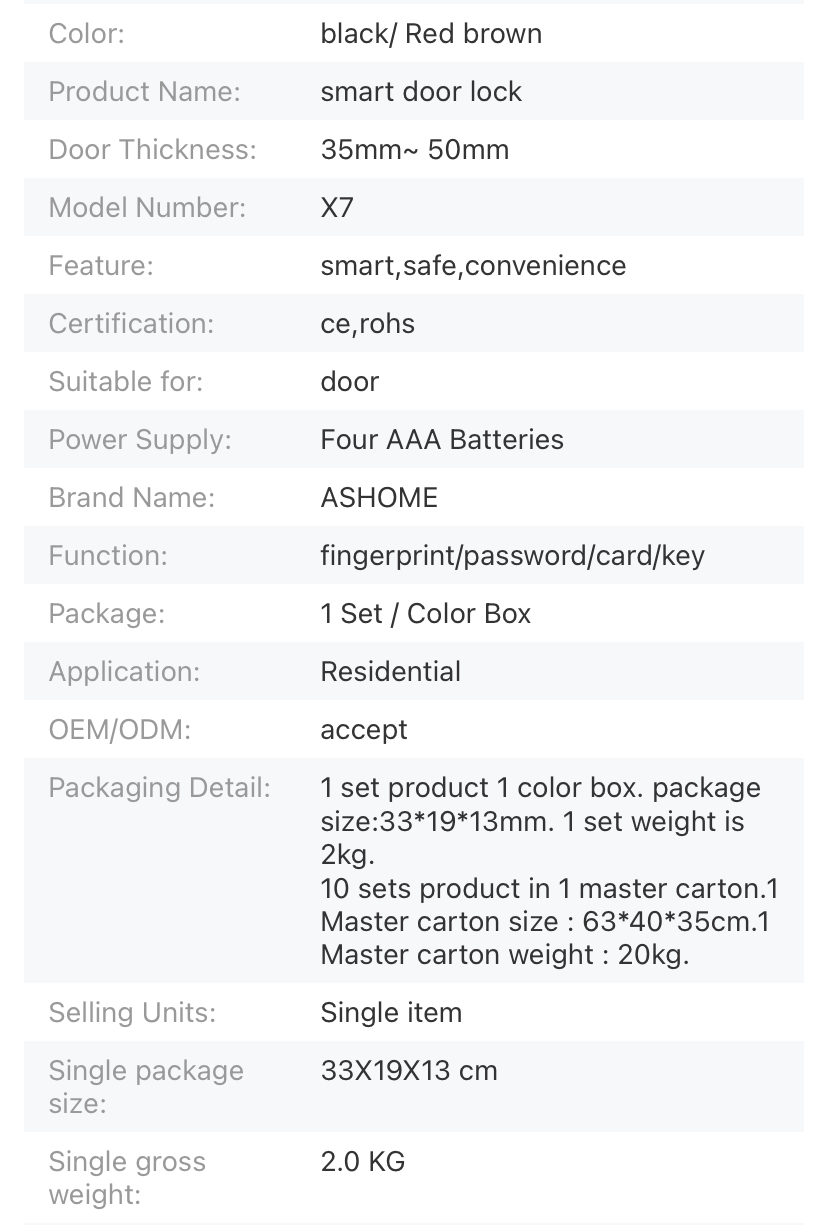Tap the 'Suitable for:' label

(126, 382)
